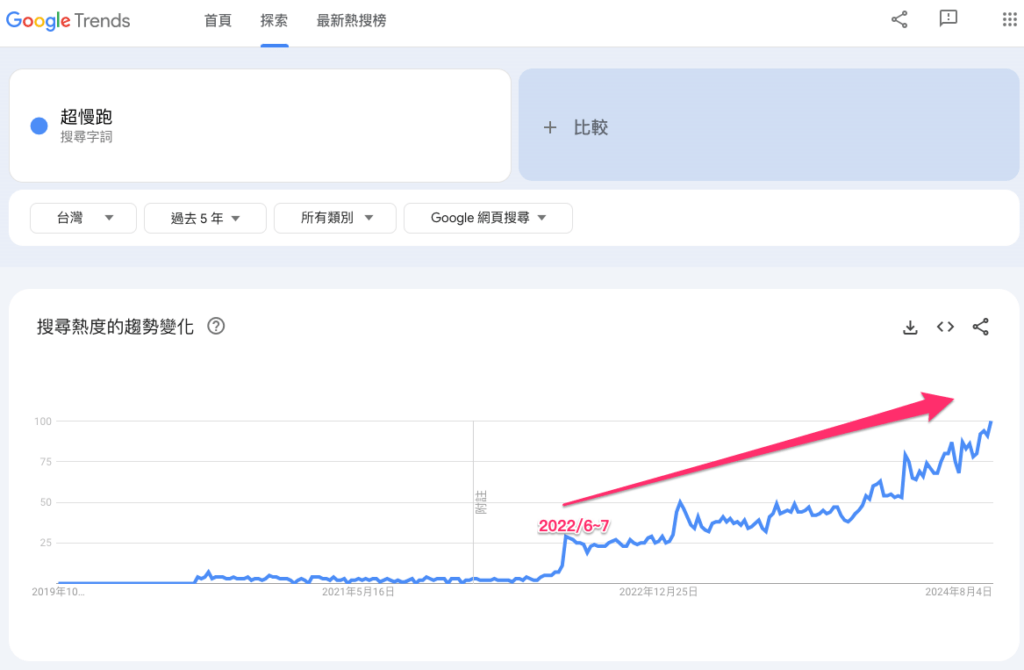Share the search trends chart
This screenshot has width=1024, height=670.
(x=978, y=326)
